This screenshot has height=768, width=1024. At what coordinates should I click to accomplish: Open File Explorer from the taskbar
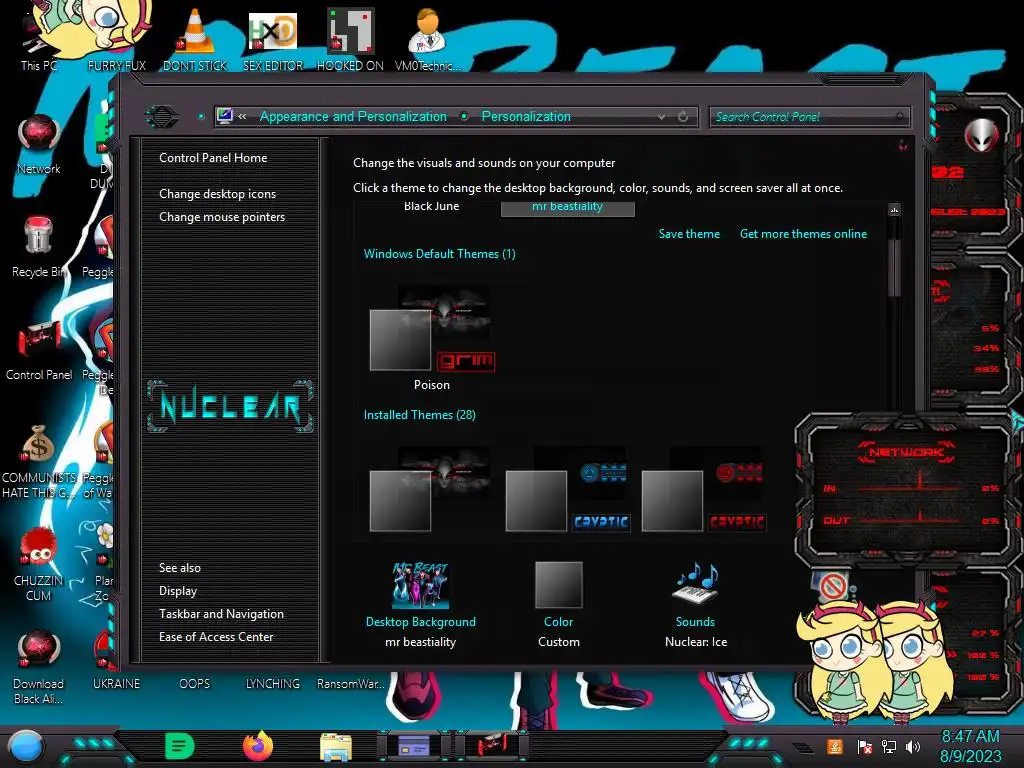[x=336, y=746]
